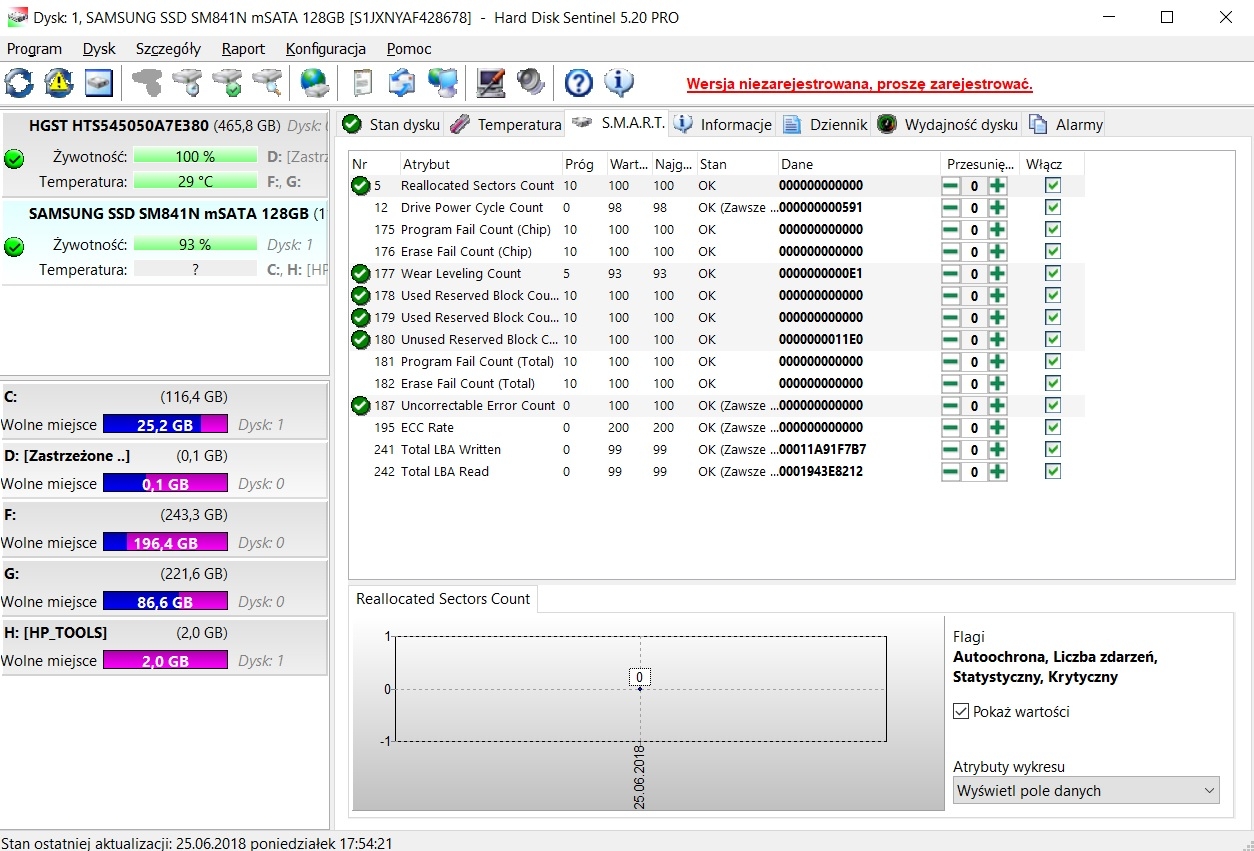Click the globe with disk toolbar icon
Viewport: 1254px width, 851px height.
315,83
